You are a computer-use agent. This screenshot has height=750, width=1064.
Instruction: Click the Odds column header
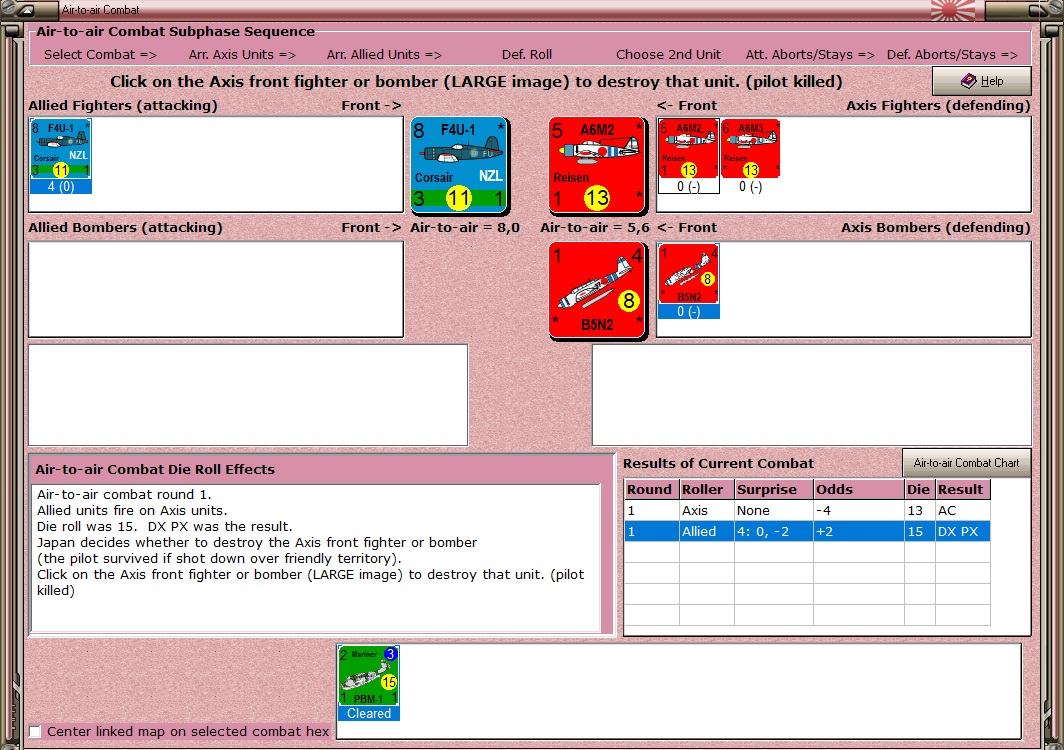click(858, 489)
